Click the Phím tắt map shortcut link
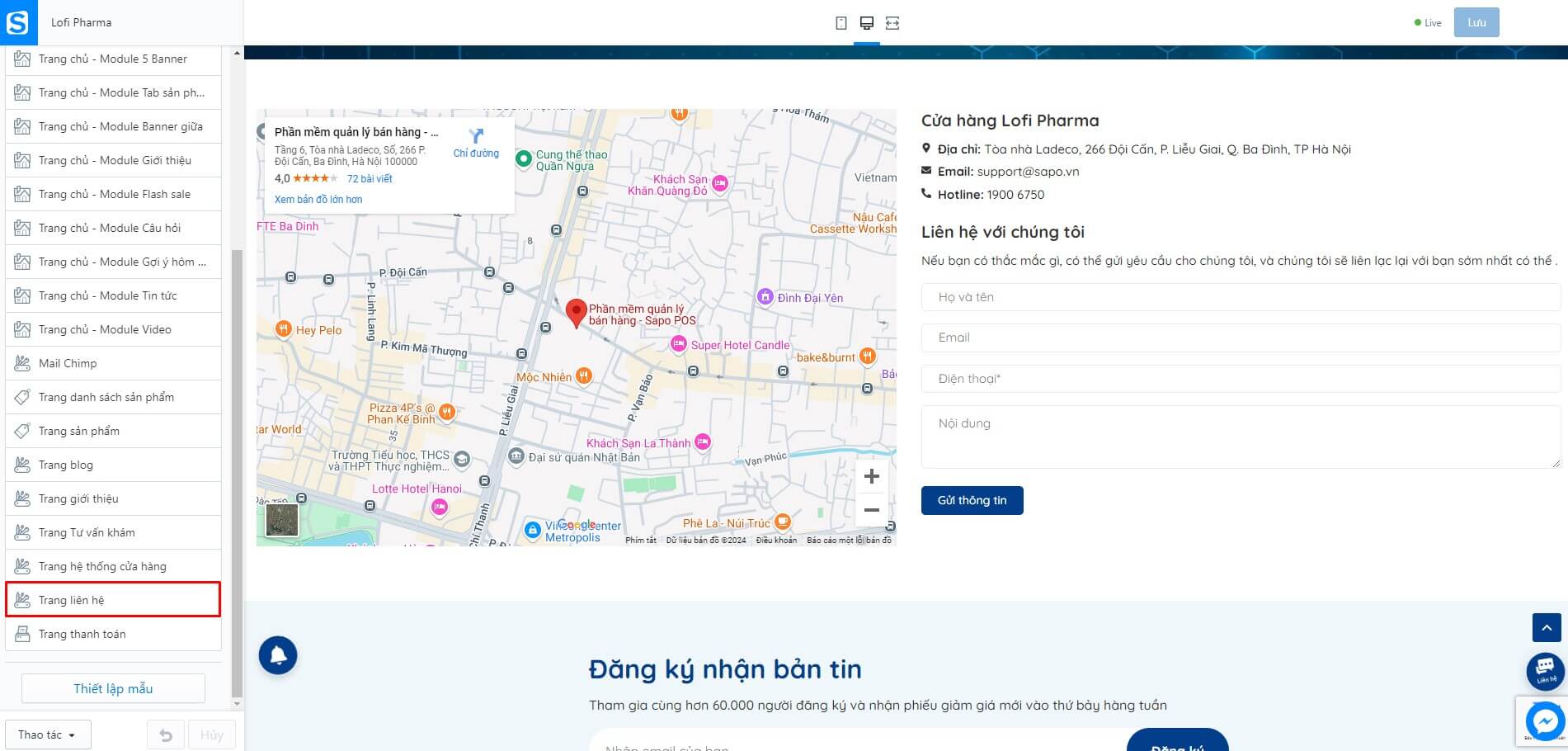 coord(641,540)
